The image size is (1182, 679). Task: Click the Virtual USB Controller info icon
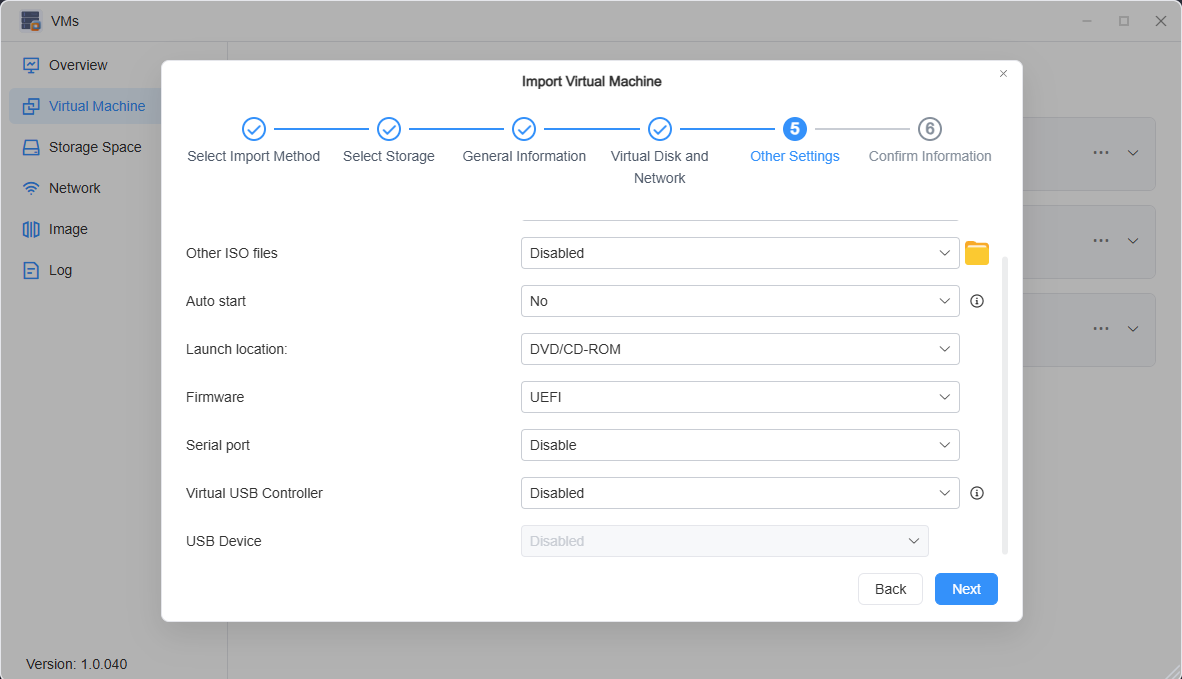pyautogui.click(x=977, y=492)
